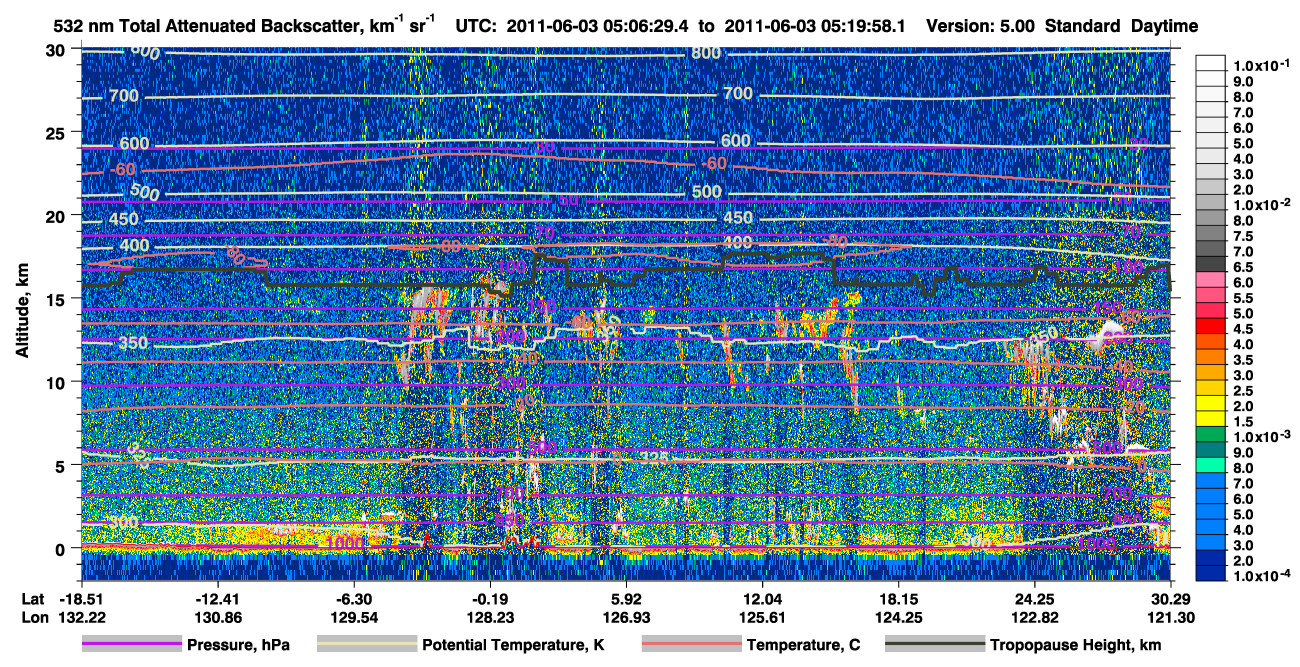Click the 'Lat' row label
Screen dimensions: 1300x667
pyautogui.click(x=33, y=599)
